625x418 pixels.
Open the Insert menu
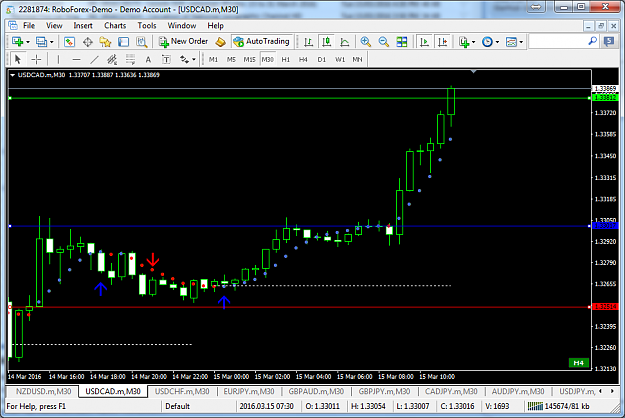(x=83, y=26)
